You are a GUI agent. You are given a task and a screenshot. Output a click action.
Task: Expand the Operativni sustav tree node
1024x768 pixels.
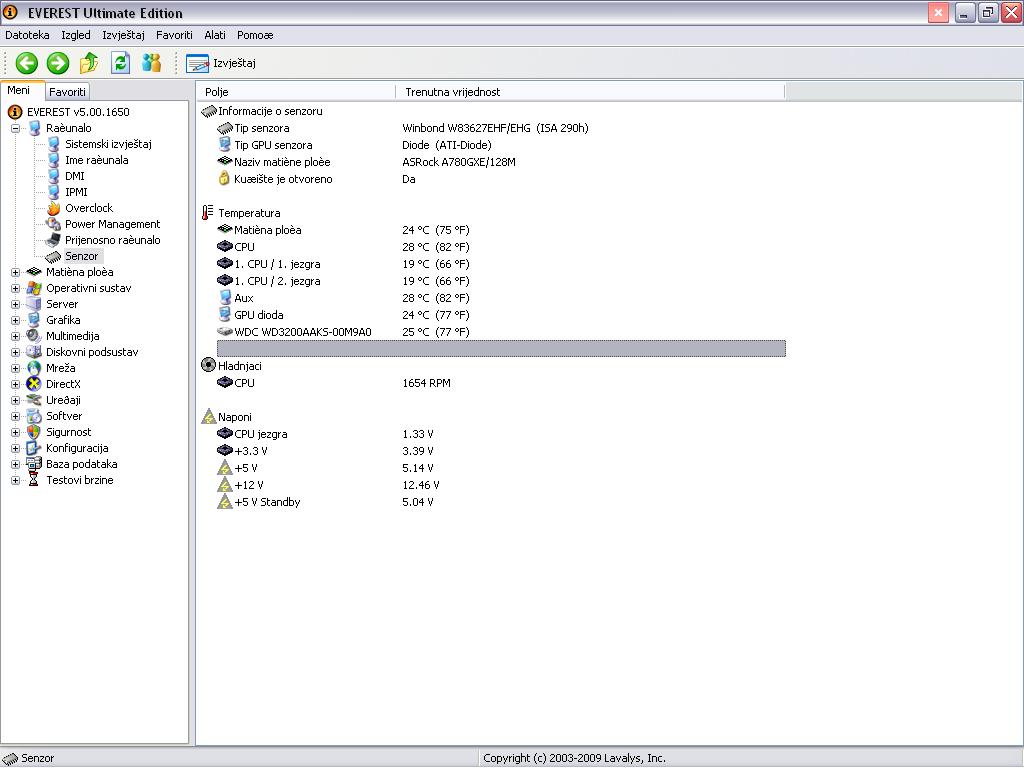click(x=16, y=288)
